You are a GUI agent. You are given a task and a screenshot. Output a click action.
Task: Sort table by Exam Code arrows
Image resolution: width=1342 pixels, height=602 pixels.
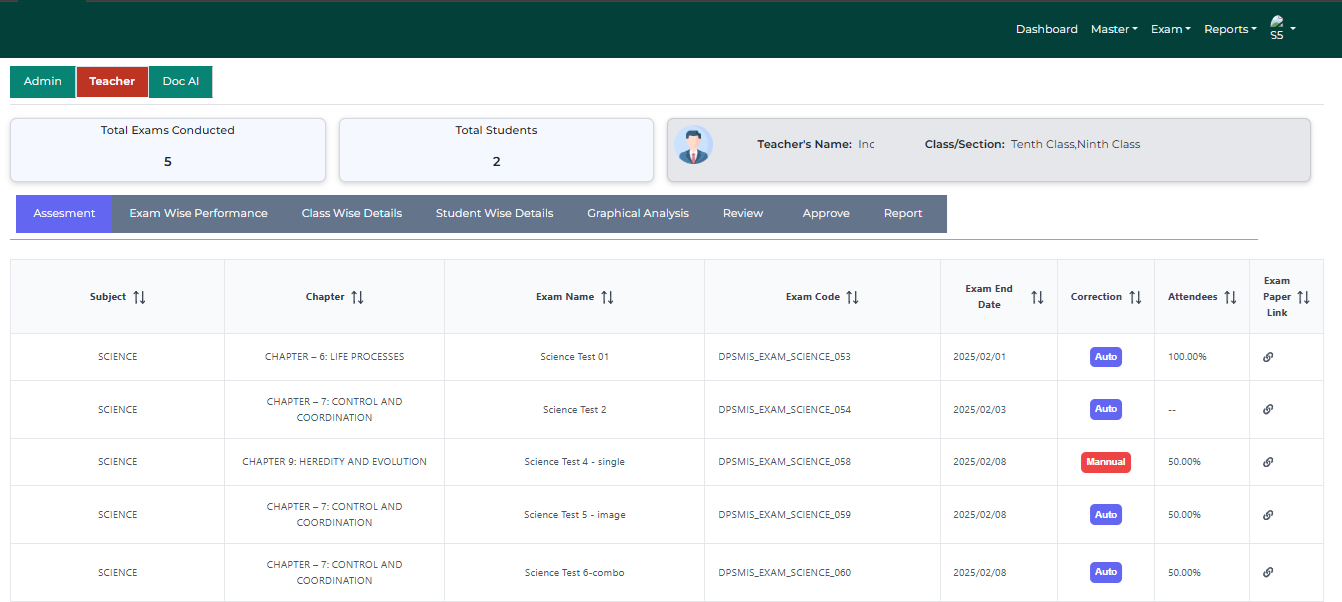coord(852,297)
